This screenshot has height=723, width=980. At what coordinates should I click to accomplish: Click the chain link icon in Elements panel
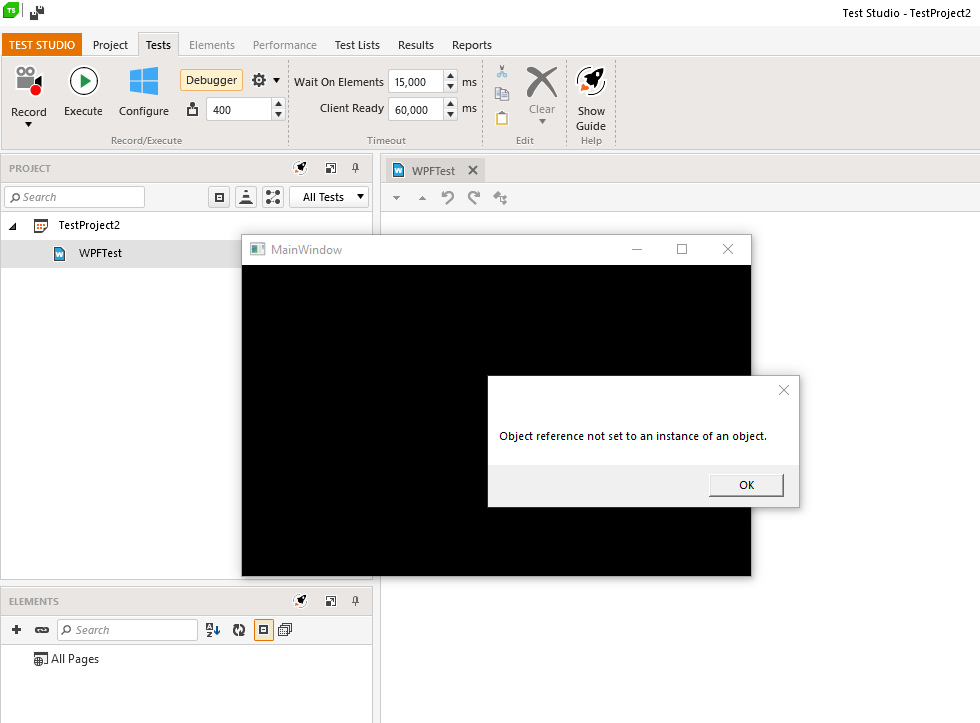point(42,630)
